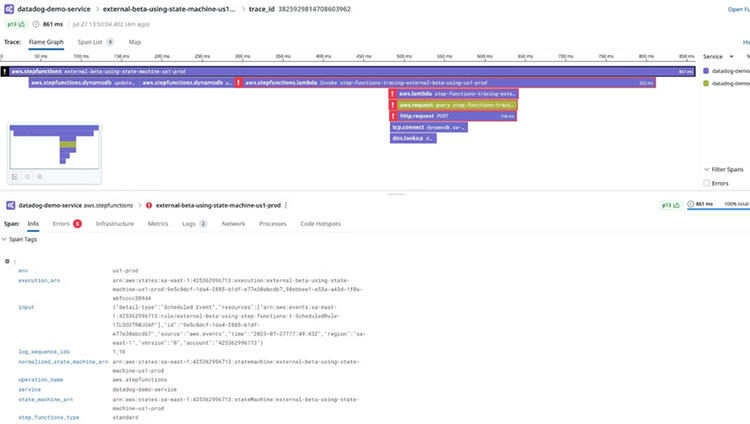The height and width of the screenshot is (424, 750).
Task: Select the dns.lookup span
Action: coord(413,138)
